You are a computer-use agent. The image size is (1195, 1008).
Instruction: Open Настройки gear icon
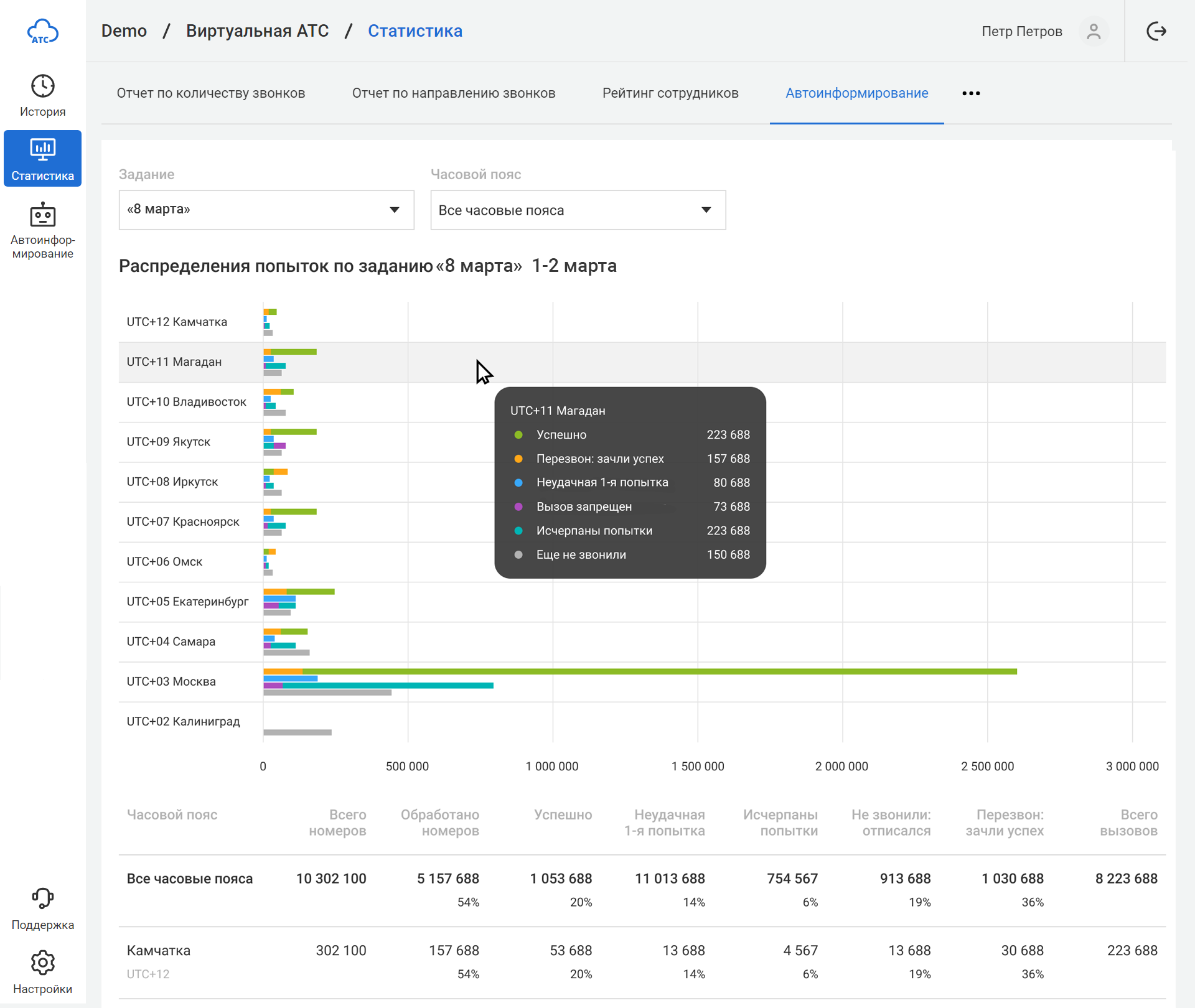coord(42,963)
